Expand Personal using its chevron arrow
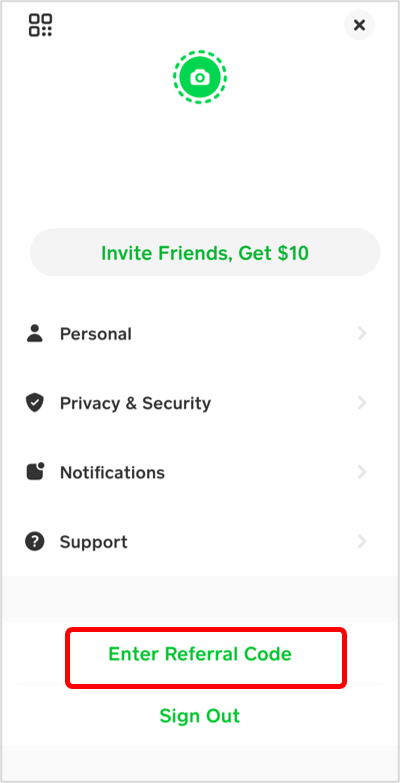 click(x=362, y=333)
